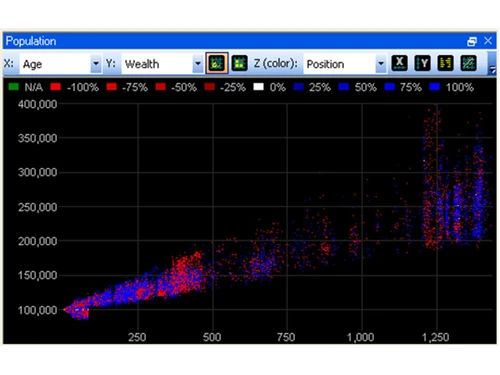
Task: Click the N/A legend label
Action: pyautogui.click(x=34, y=87)
